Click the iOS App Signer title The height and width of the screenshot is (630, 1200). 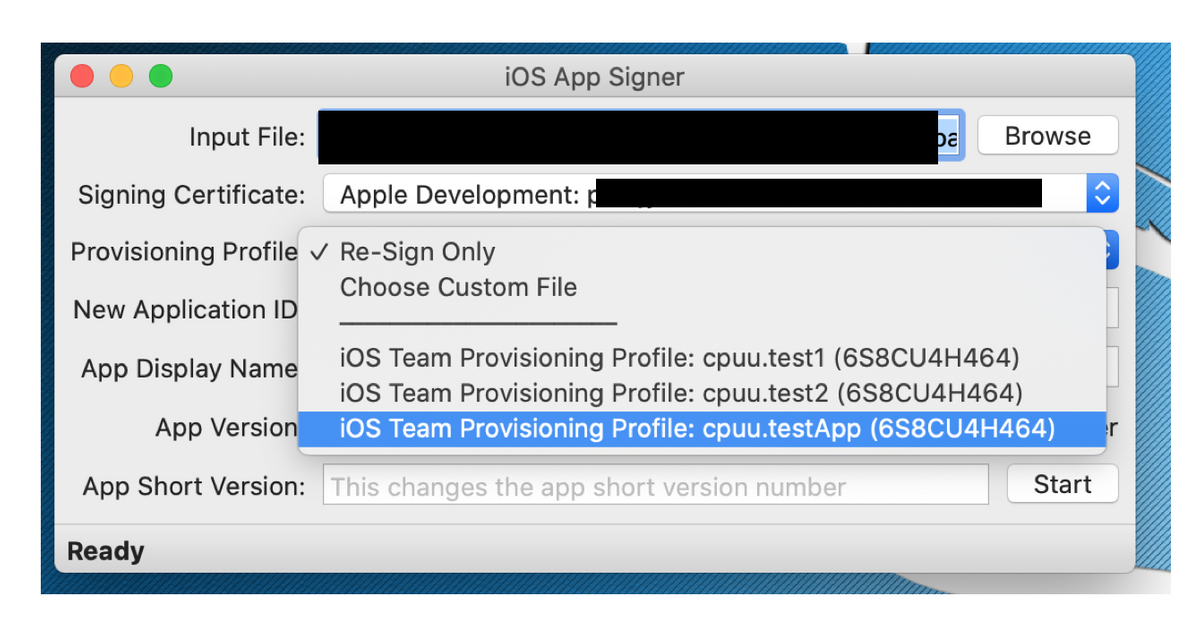coord(595,78)
